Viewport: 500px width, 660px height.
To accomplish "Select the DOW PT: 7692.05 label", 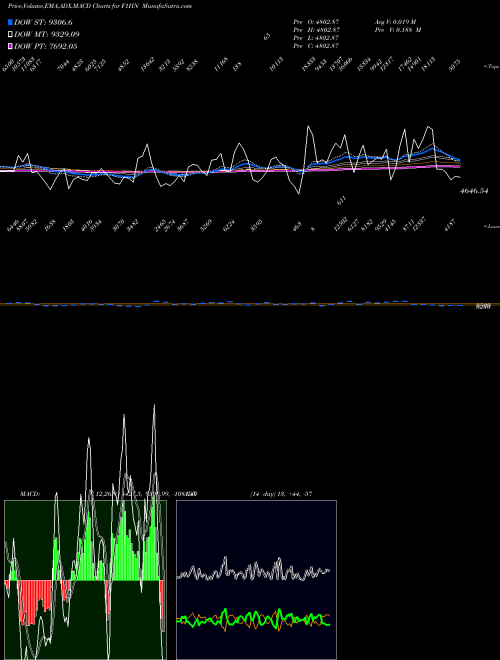I will click(x=45, y=46).
